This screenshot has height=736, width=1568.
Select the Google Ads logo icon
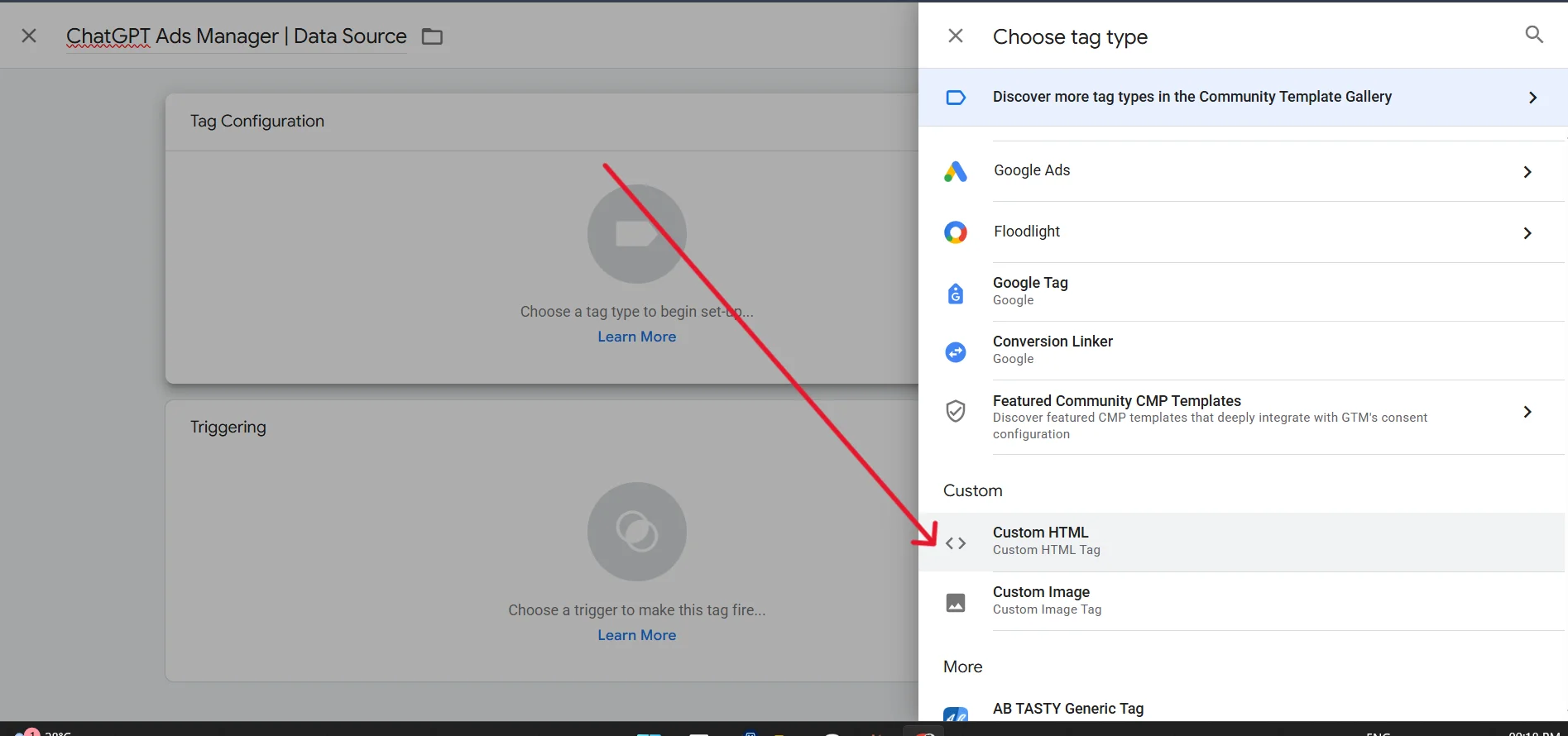coord(956,171)
